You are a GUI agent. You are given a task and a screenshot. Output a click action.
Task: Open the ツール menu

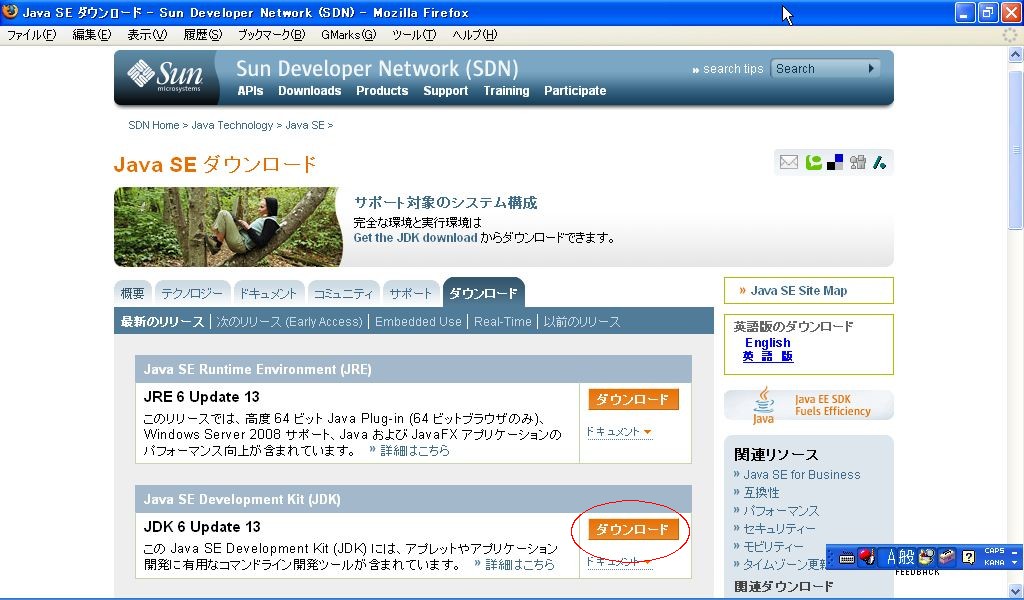[413, 35]
